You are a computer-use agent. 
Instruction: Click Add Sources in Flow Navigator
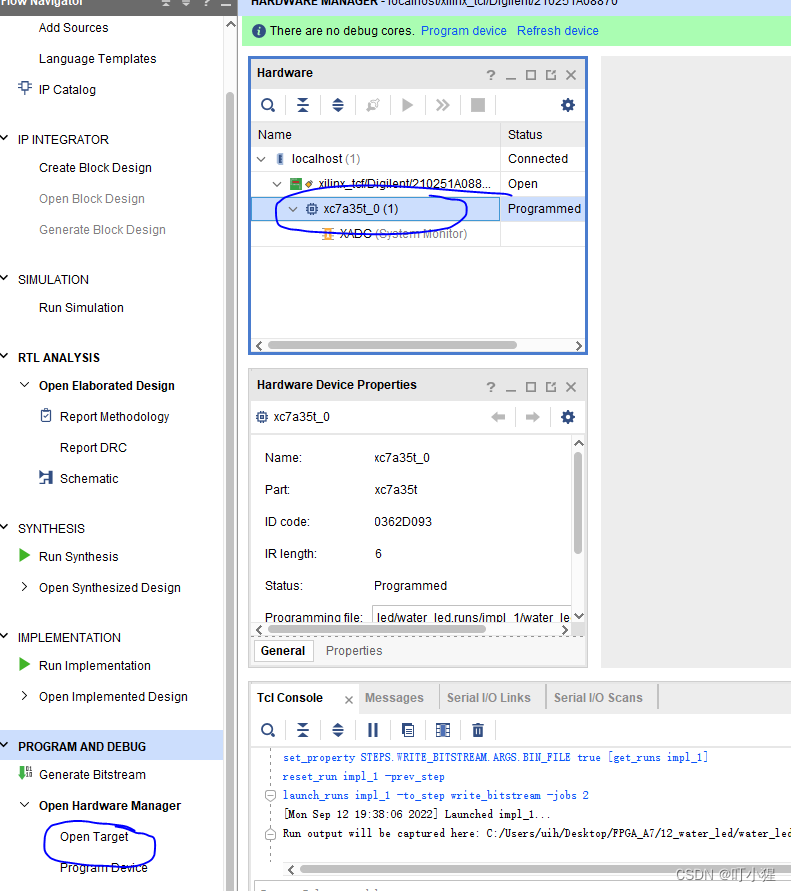tap(73, 27)
